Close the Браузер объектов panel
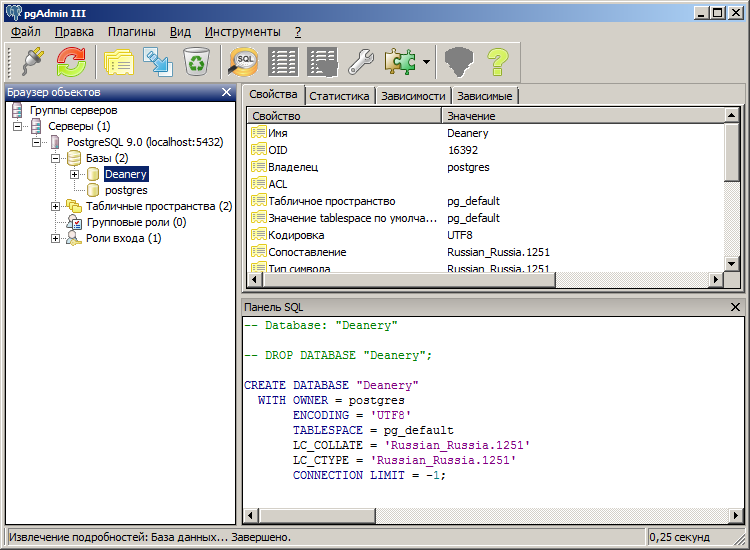The width and height of the screenshot is (750, 550). 227,92
